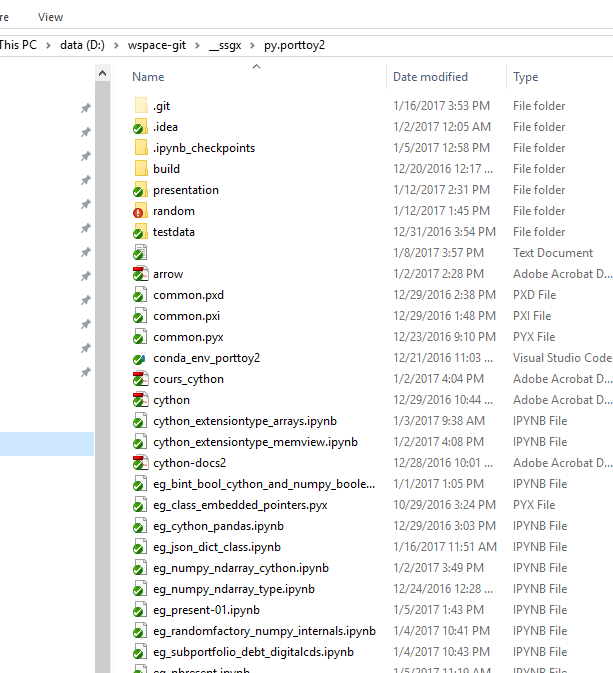Select the arrow PDF file icon
The height and width of the screenshot is (673, 613).
pos(140,274)
